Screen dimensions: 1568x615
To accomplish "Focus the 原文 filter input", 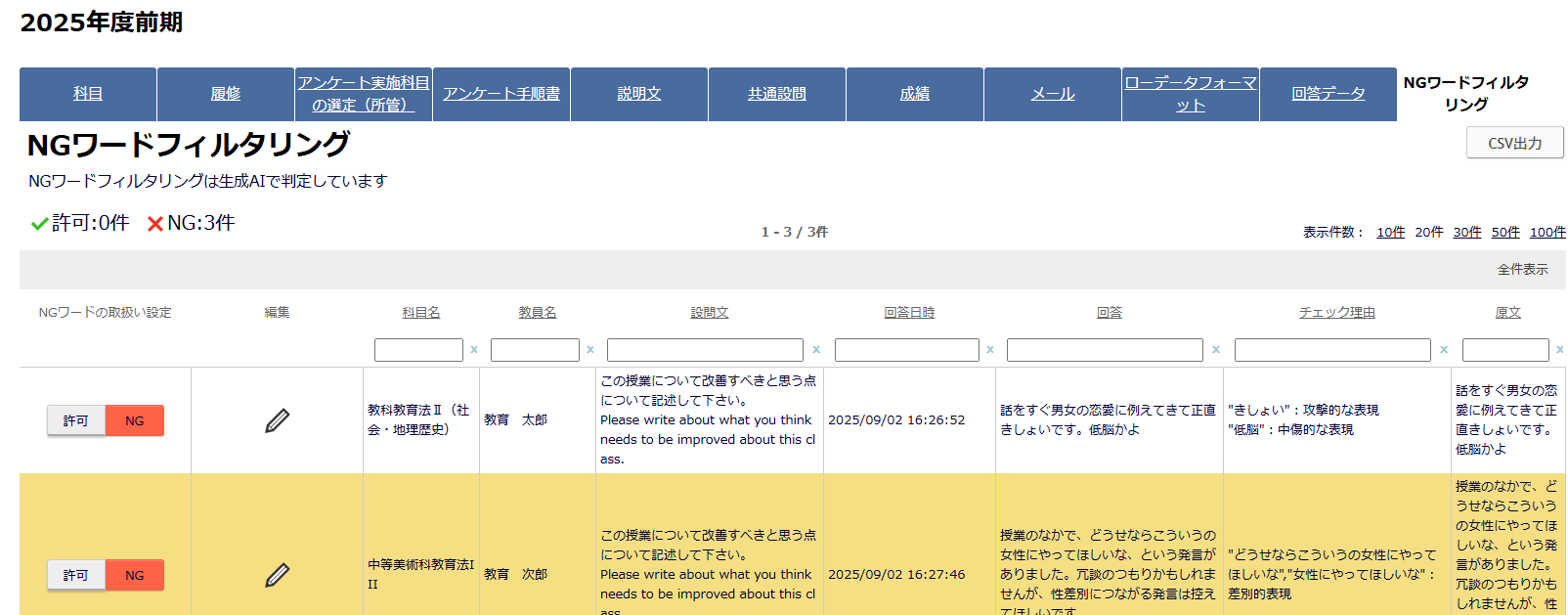I will pos(1505,350).
